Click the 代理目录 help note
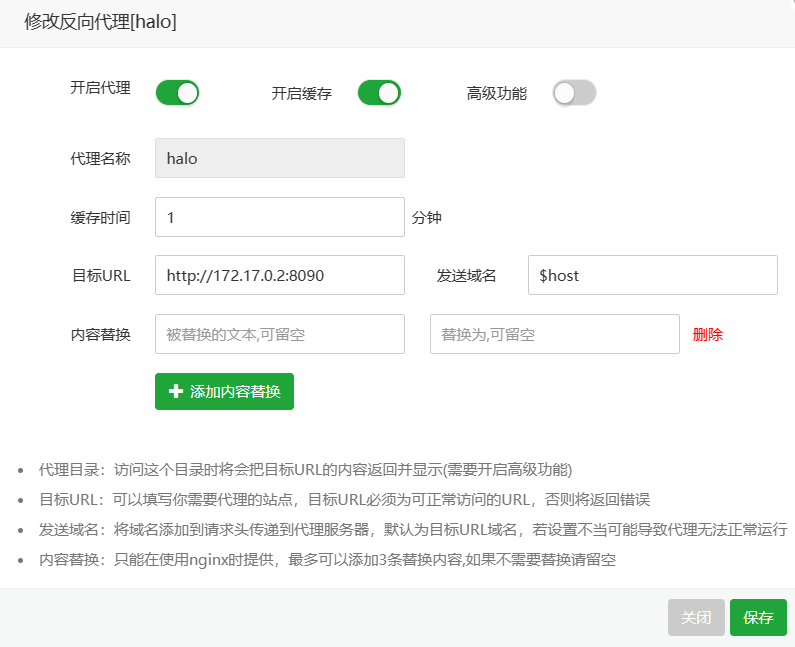795x647 pixels. click(x=306, y=470)
